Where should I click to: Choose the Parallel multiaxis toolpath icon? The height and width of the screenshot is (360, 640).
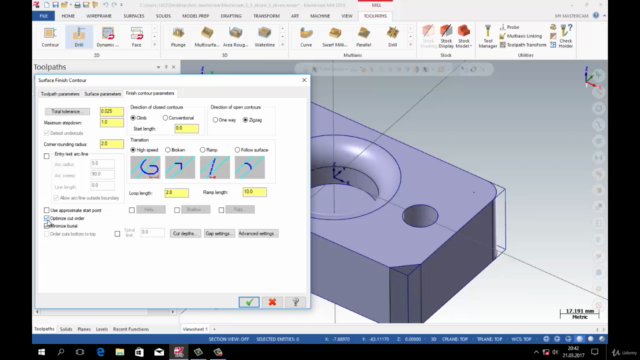pyautogui.click(x=364, y=37)
